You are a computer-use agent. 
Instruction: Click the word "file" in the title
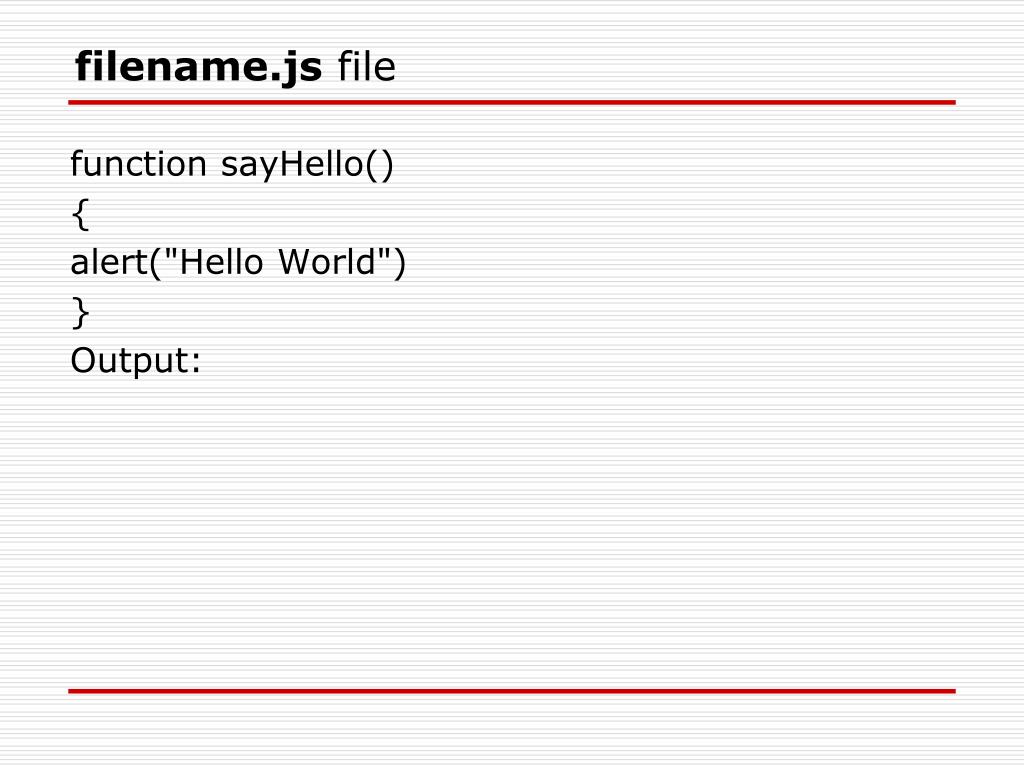(x=366, y=65)
